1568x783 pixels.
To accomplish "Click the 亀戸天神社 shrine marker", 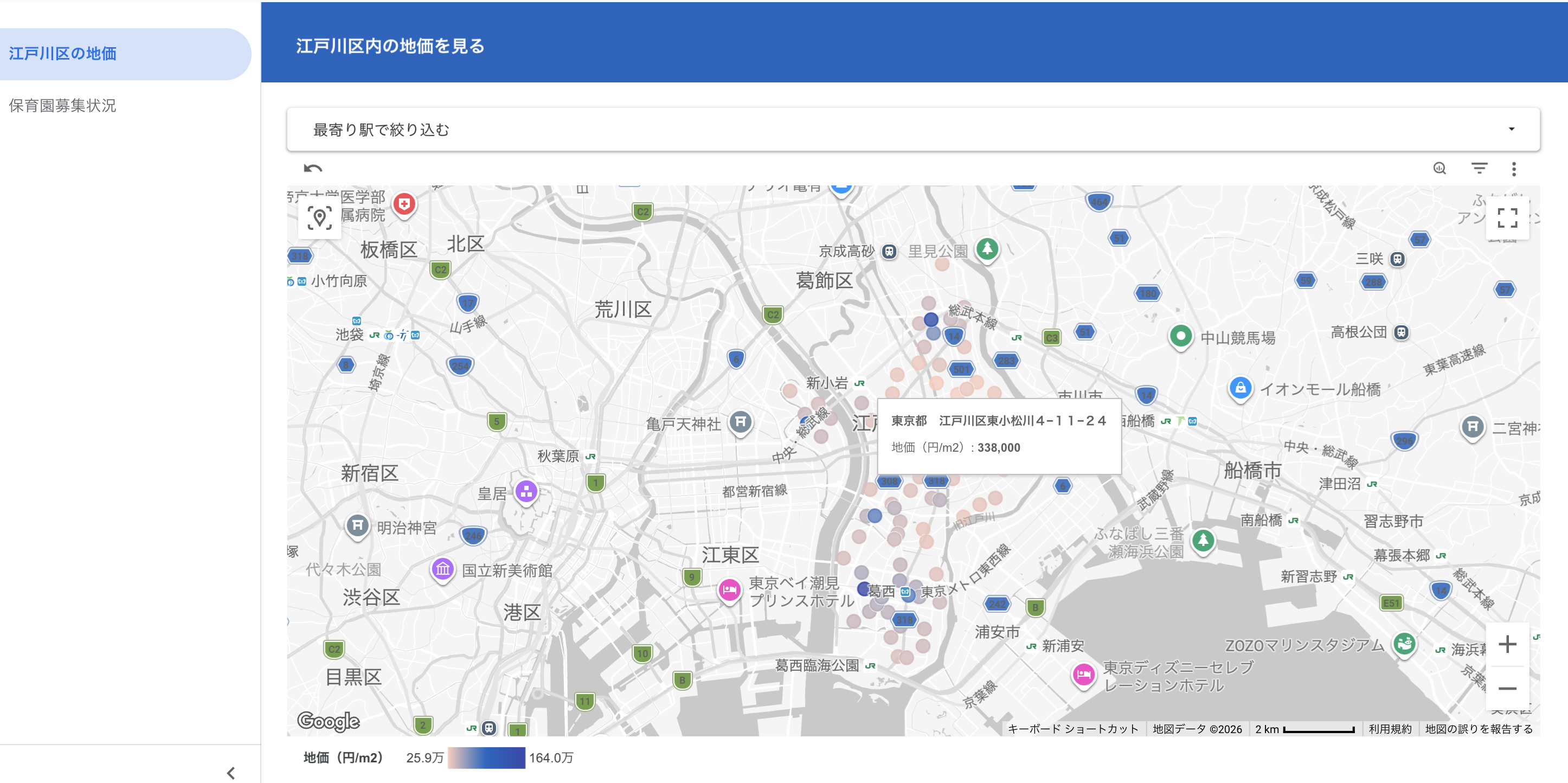I will (741, 422).
